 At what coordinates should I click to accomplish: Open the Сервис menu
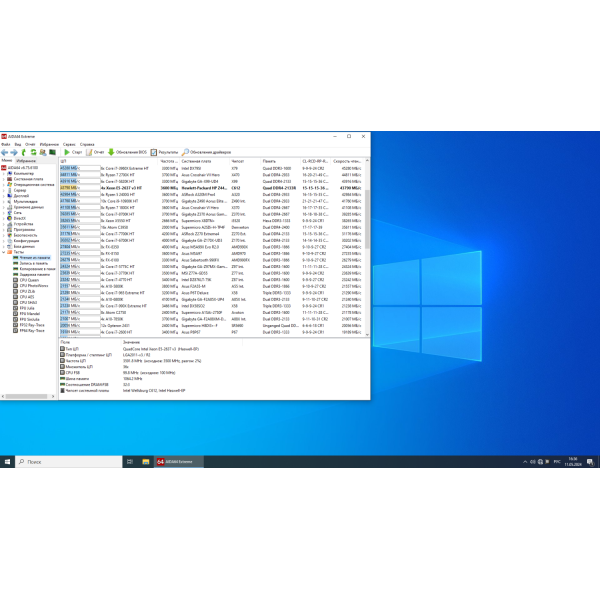click(69, 144)
